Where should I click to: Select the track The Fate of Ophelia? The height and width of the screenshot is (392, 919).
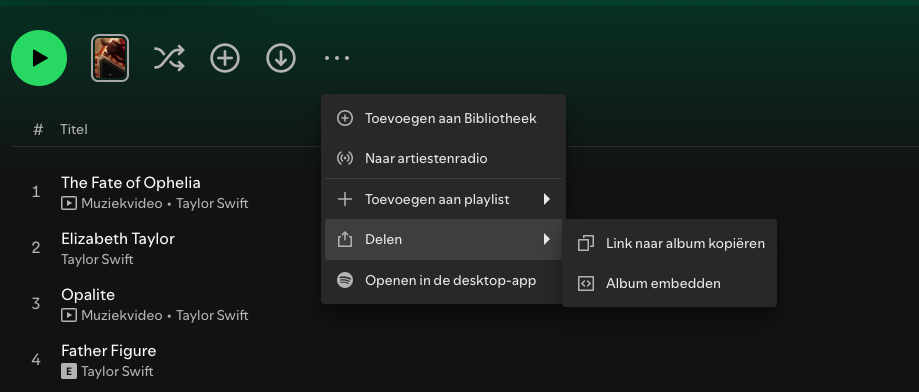click(x=131, y=183)
